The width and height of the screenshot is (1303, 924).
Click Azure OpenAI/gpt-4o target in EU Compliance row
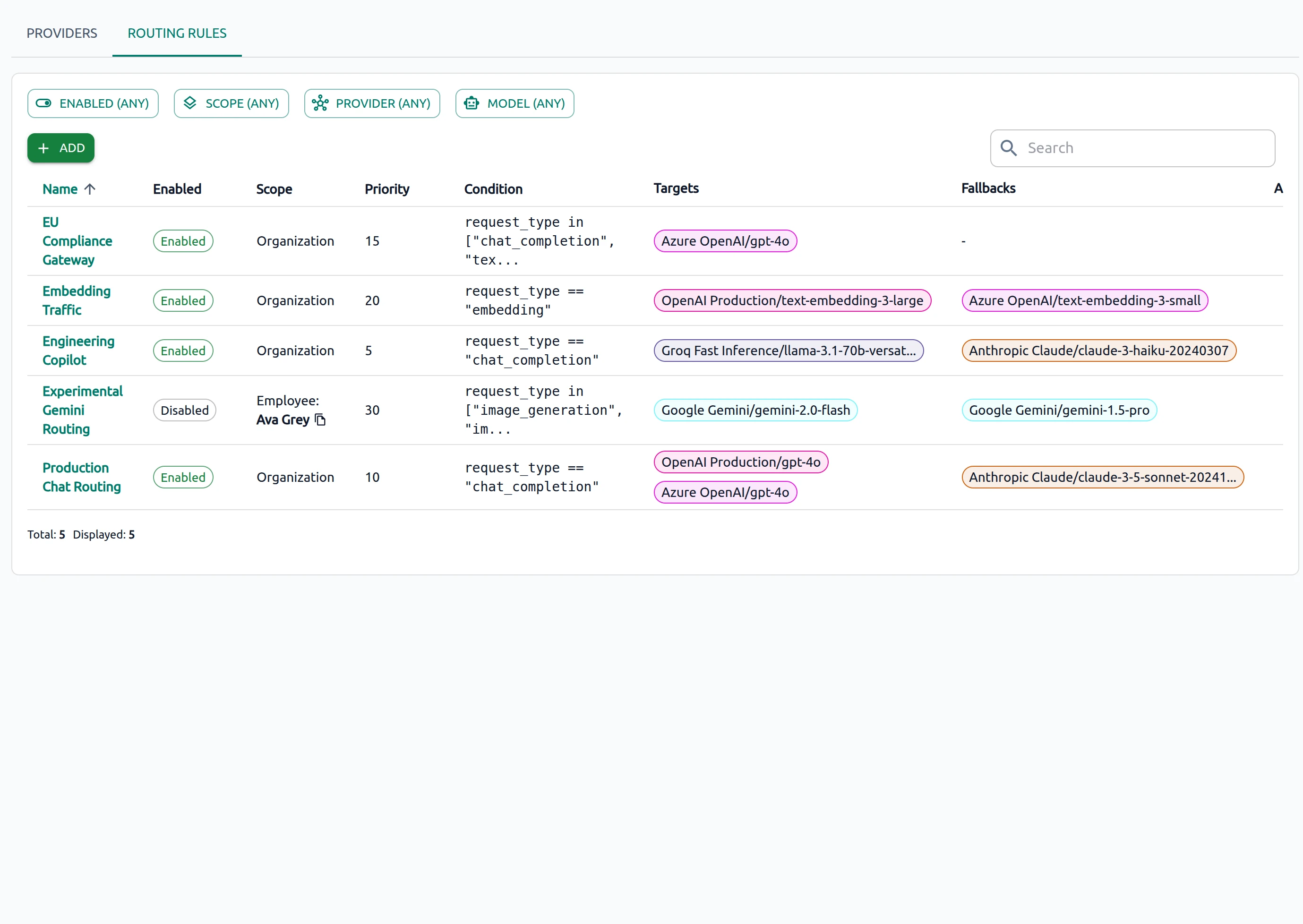[x=725, y=241]
